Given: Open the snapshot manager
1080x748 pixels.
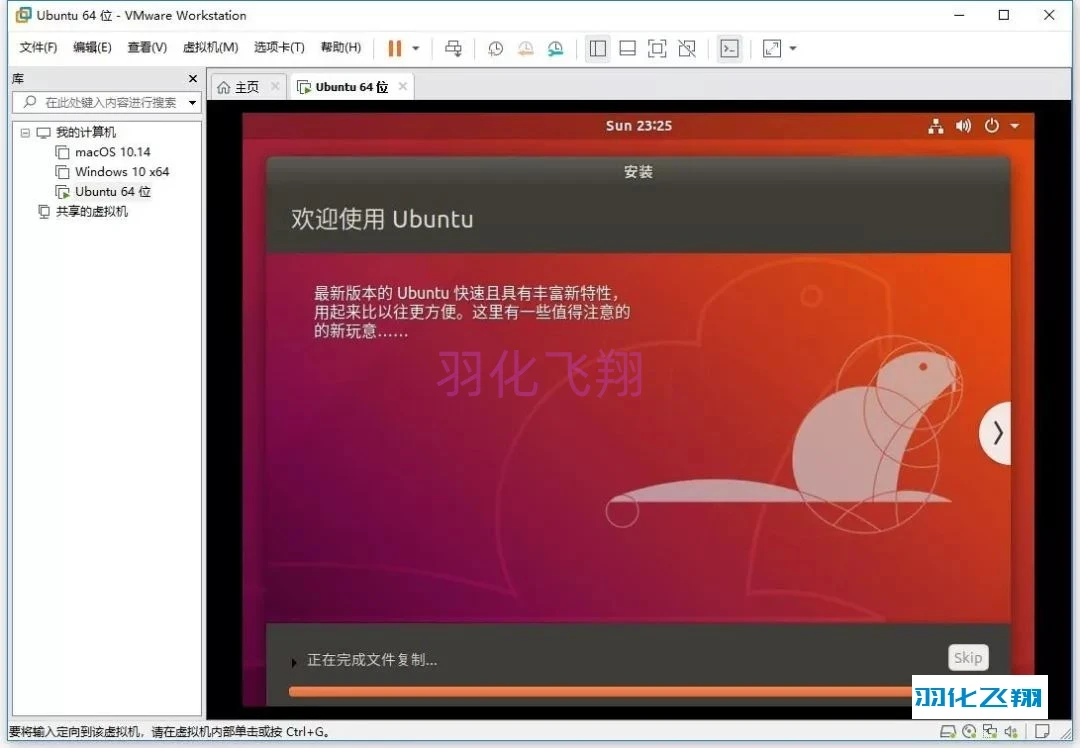Looking at the screenshot, I should click(x=555, y=48).
